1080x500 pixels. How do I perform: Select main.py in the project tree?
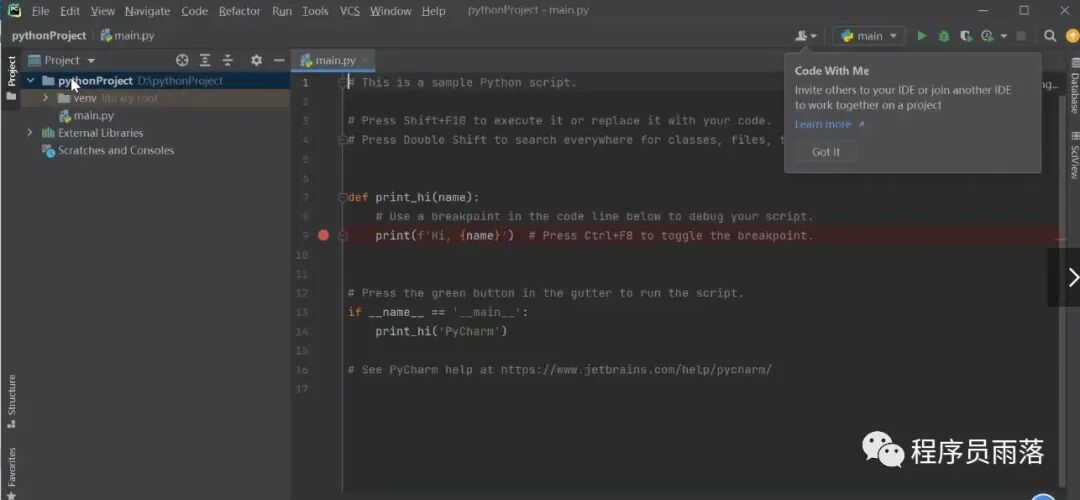[x=94, y=116]
